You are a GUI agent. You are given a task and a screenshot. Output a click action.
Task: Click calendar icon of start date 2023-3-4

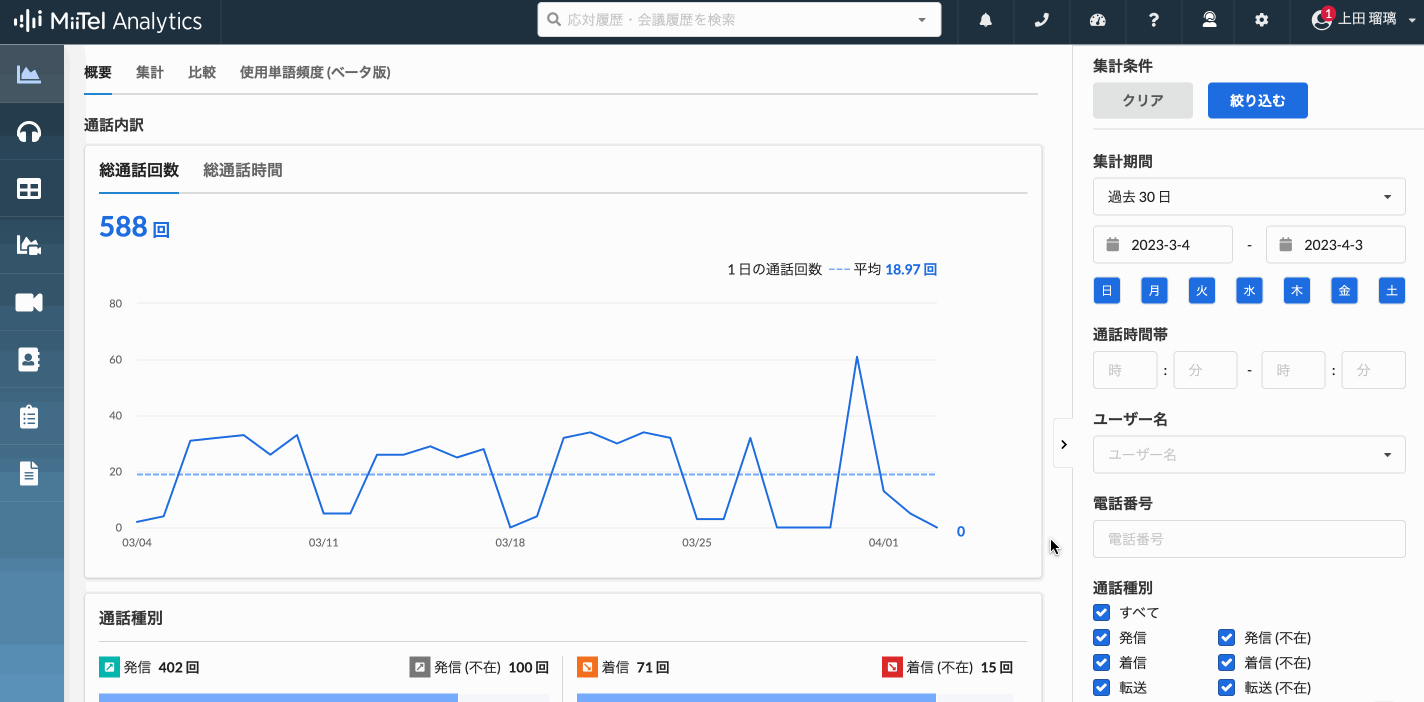tap(1113, 245)
